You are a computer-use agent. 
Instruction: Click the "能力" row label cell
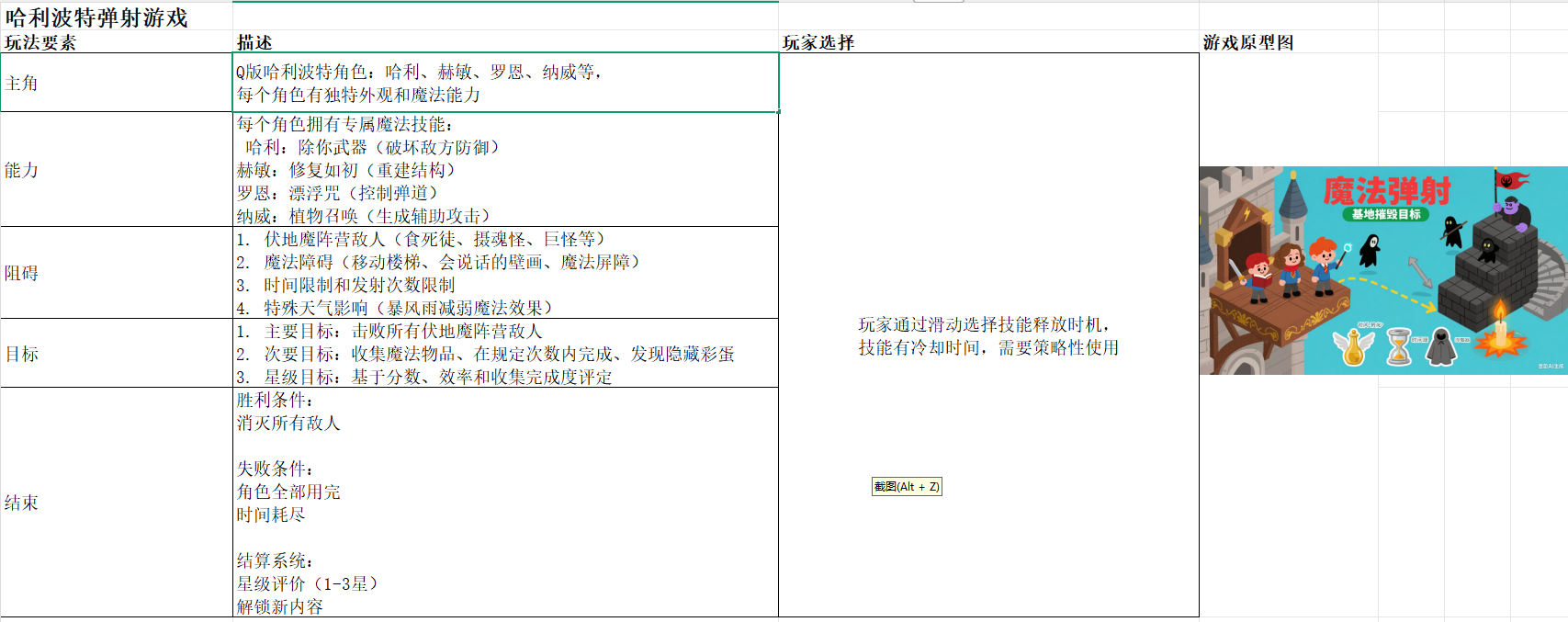(117, 170)
